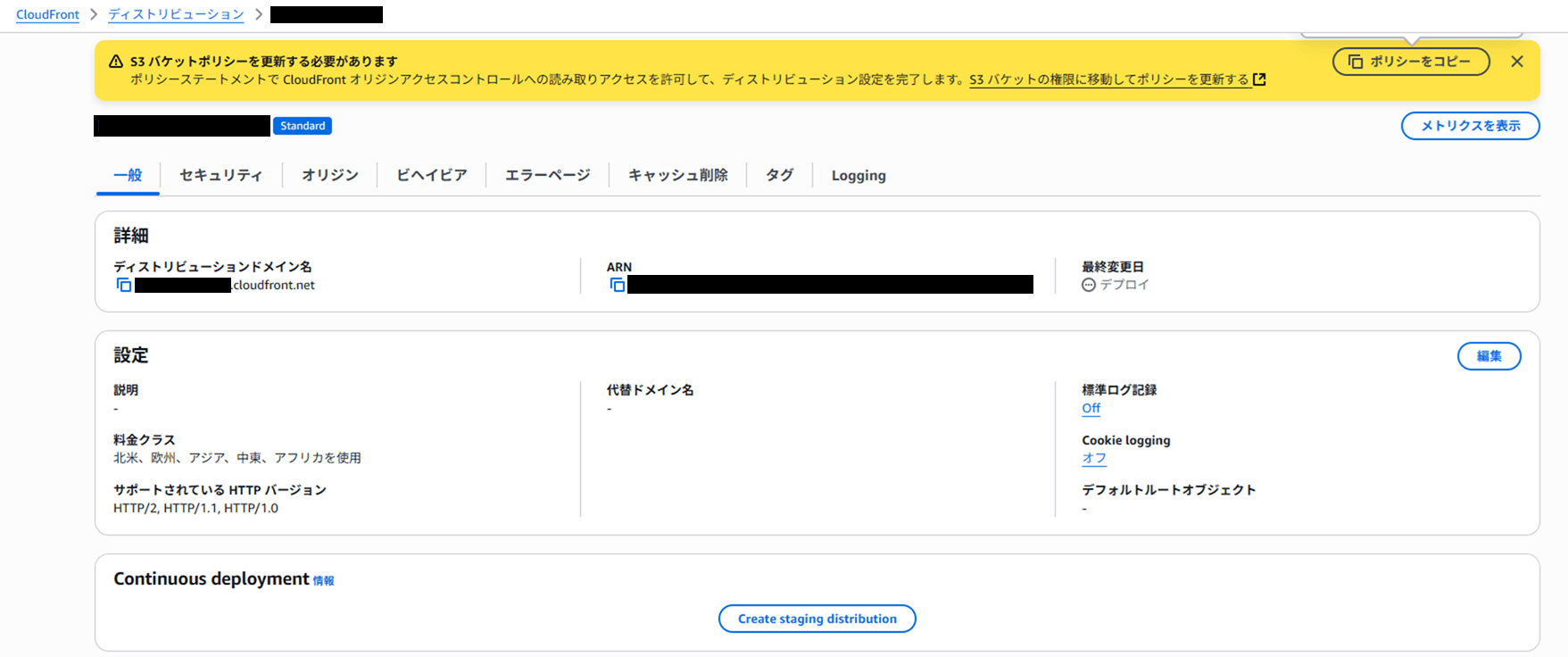Click the ディストリビューションドメイン名 label
This screenshot has height=657, width=1568.
click(x=212, y=267)
